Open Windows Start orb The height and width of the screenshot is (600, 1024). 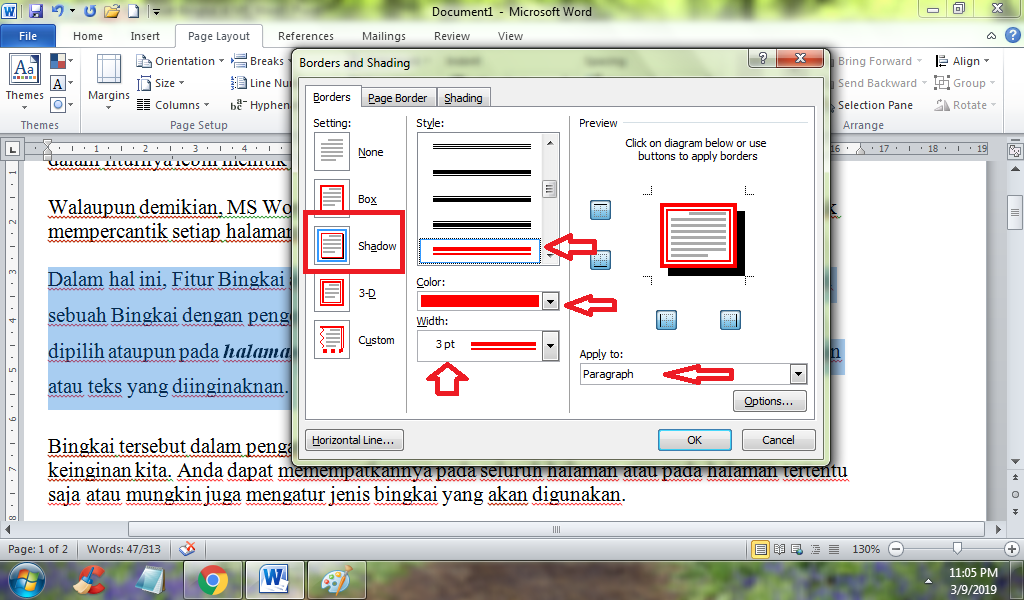(26, 580)
